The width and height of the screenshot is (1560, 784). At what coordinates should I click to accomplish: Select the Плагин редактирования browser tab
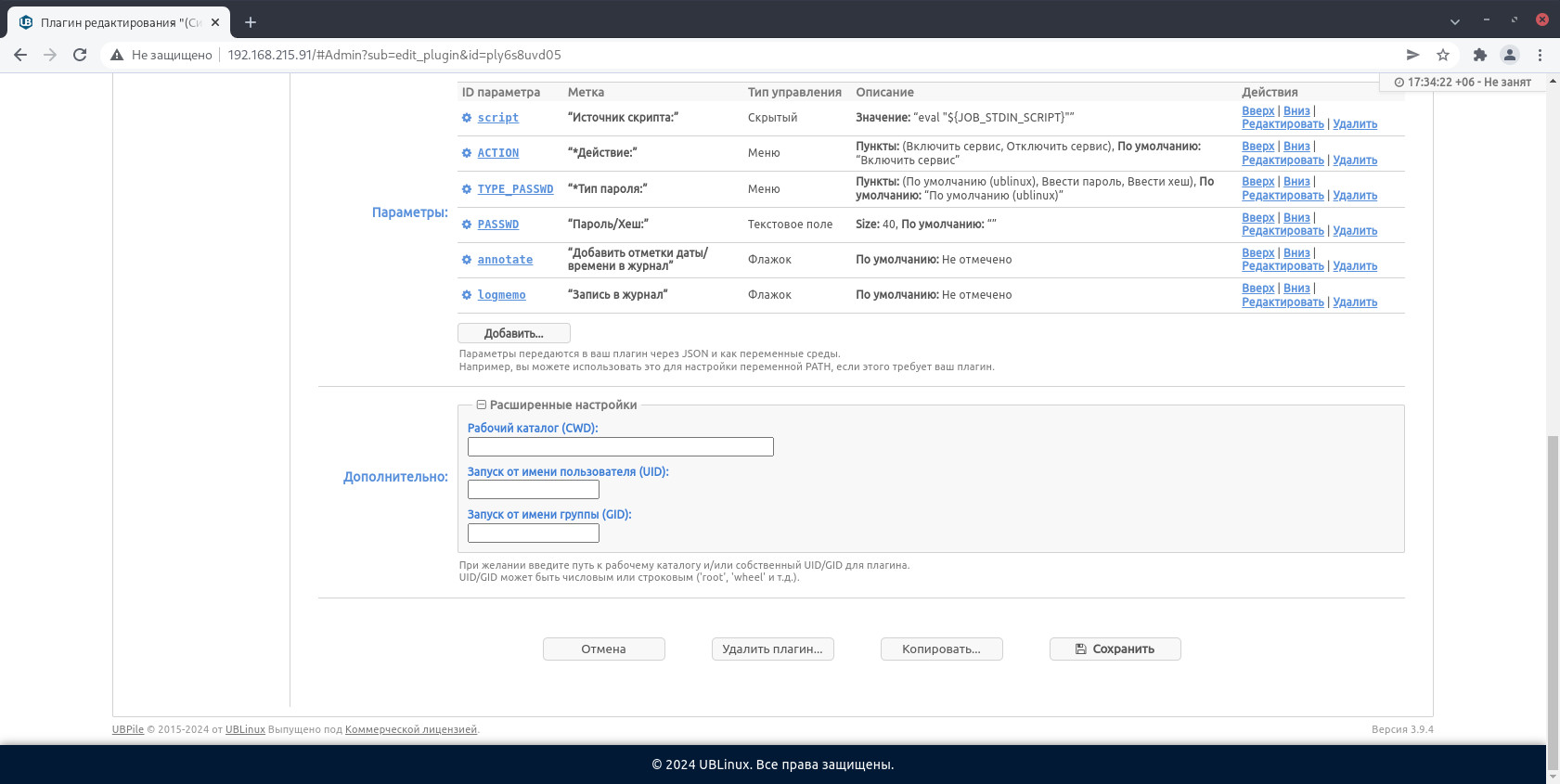(x=118, y=22)
